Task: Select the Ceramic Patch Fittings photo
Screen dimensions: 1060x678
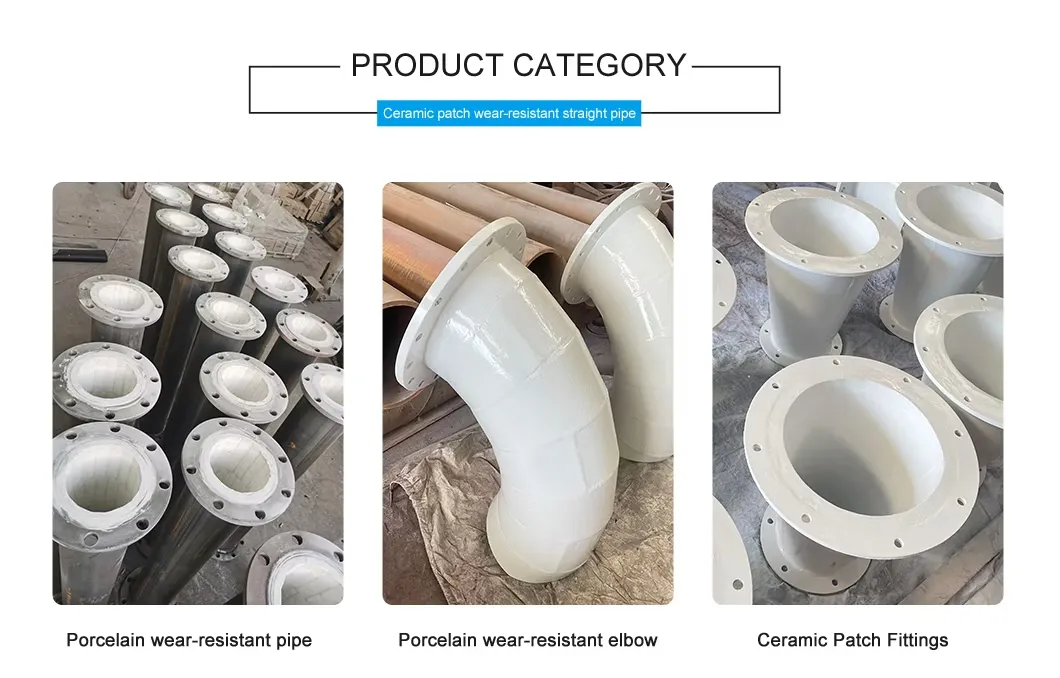Action: 858,393
